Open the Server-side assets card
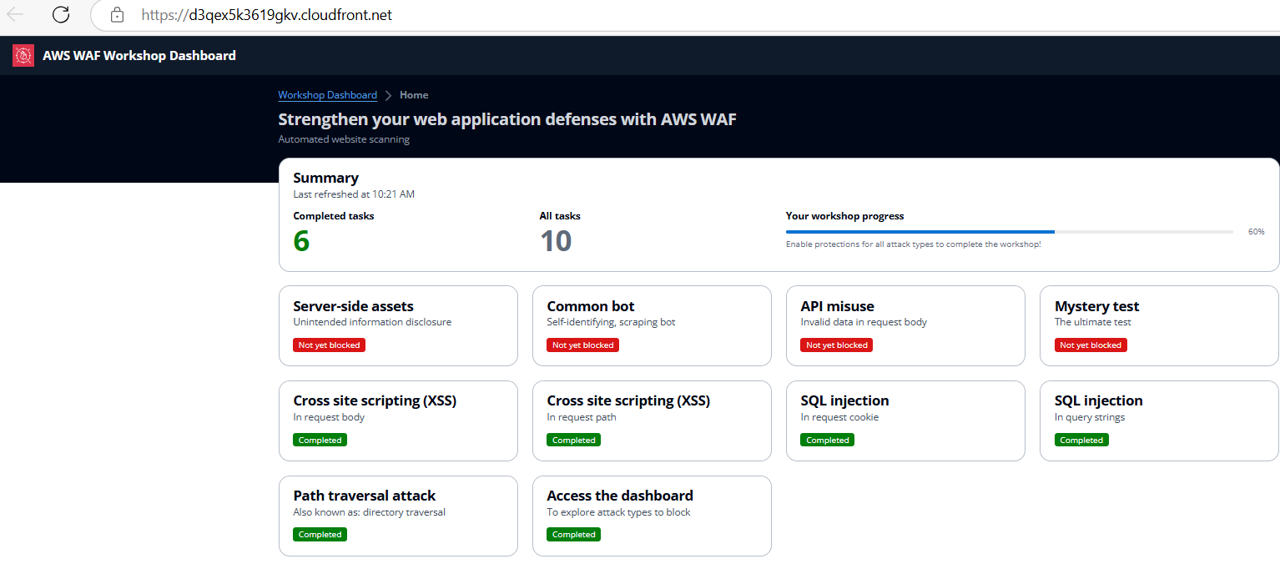 [398, 325]
